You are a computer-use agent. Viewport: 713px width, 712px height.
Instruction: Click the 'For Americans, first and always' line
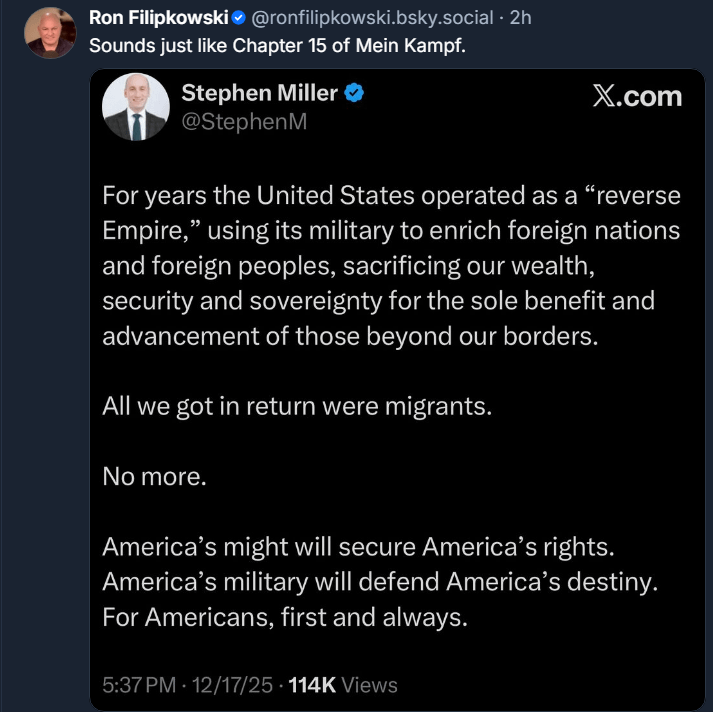coord(284,617)
